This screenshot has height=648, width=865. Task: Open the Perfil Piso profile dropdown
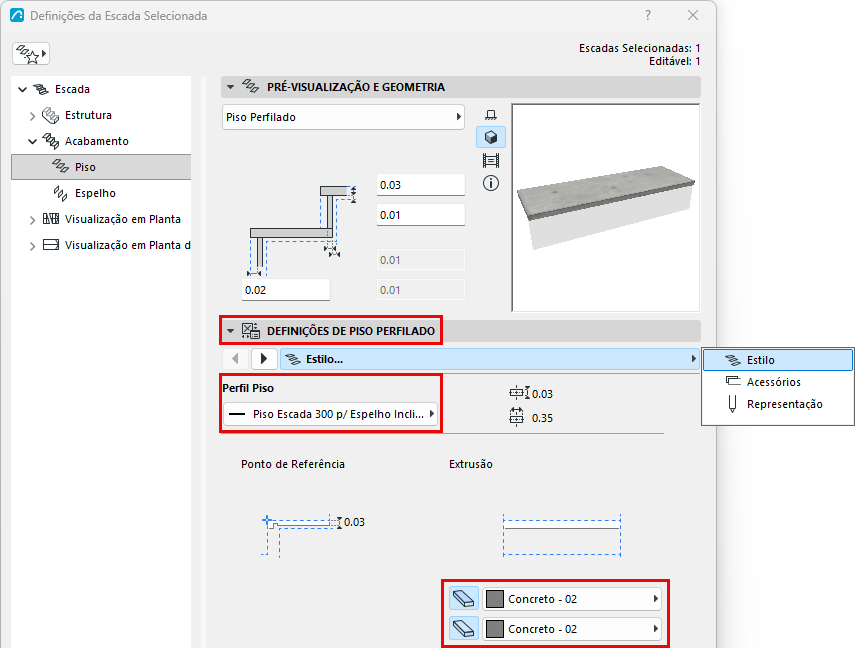pos(331,414)
